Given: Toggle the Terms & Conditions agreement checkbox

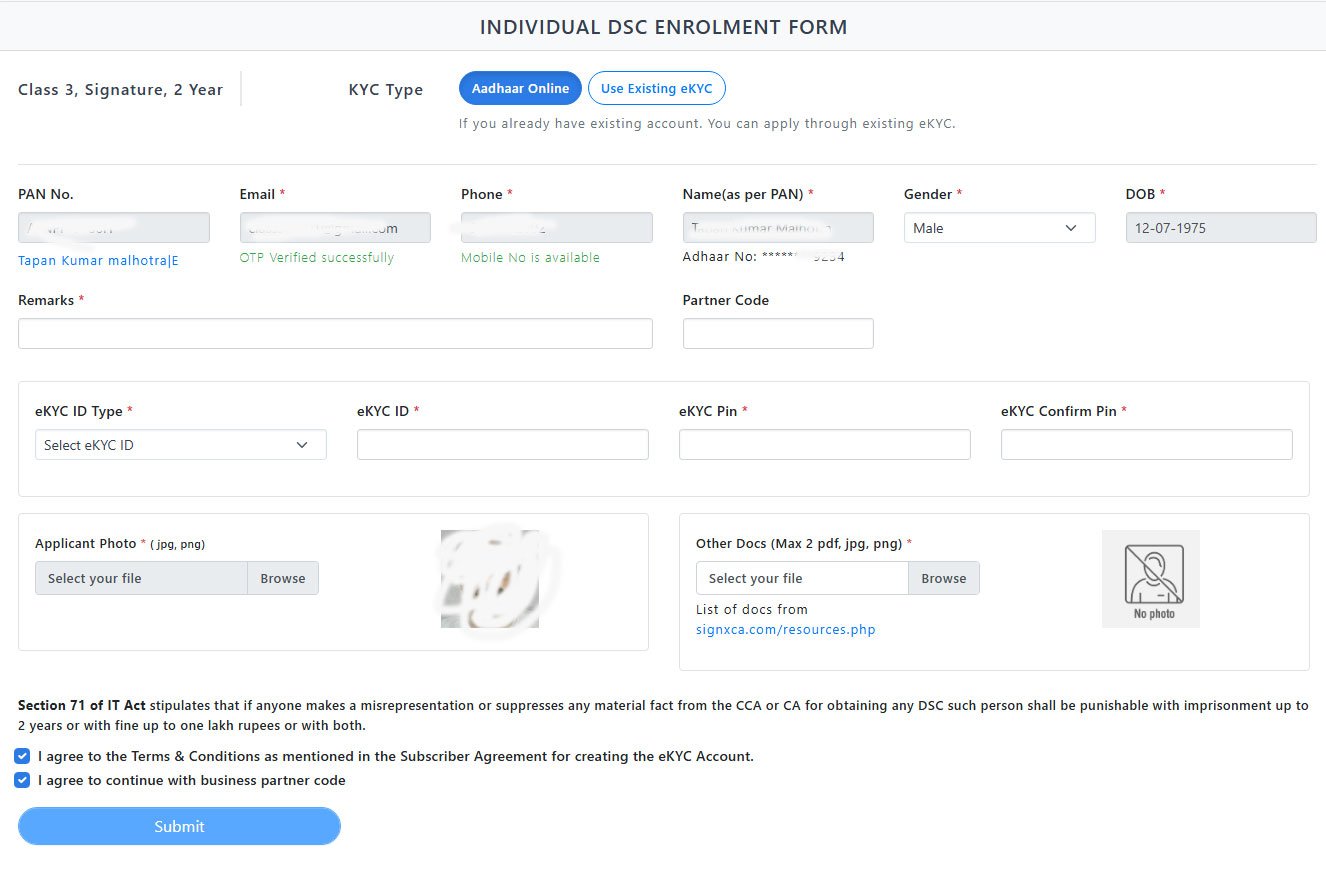Looking at the screenshot, I should pos(22,756).
